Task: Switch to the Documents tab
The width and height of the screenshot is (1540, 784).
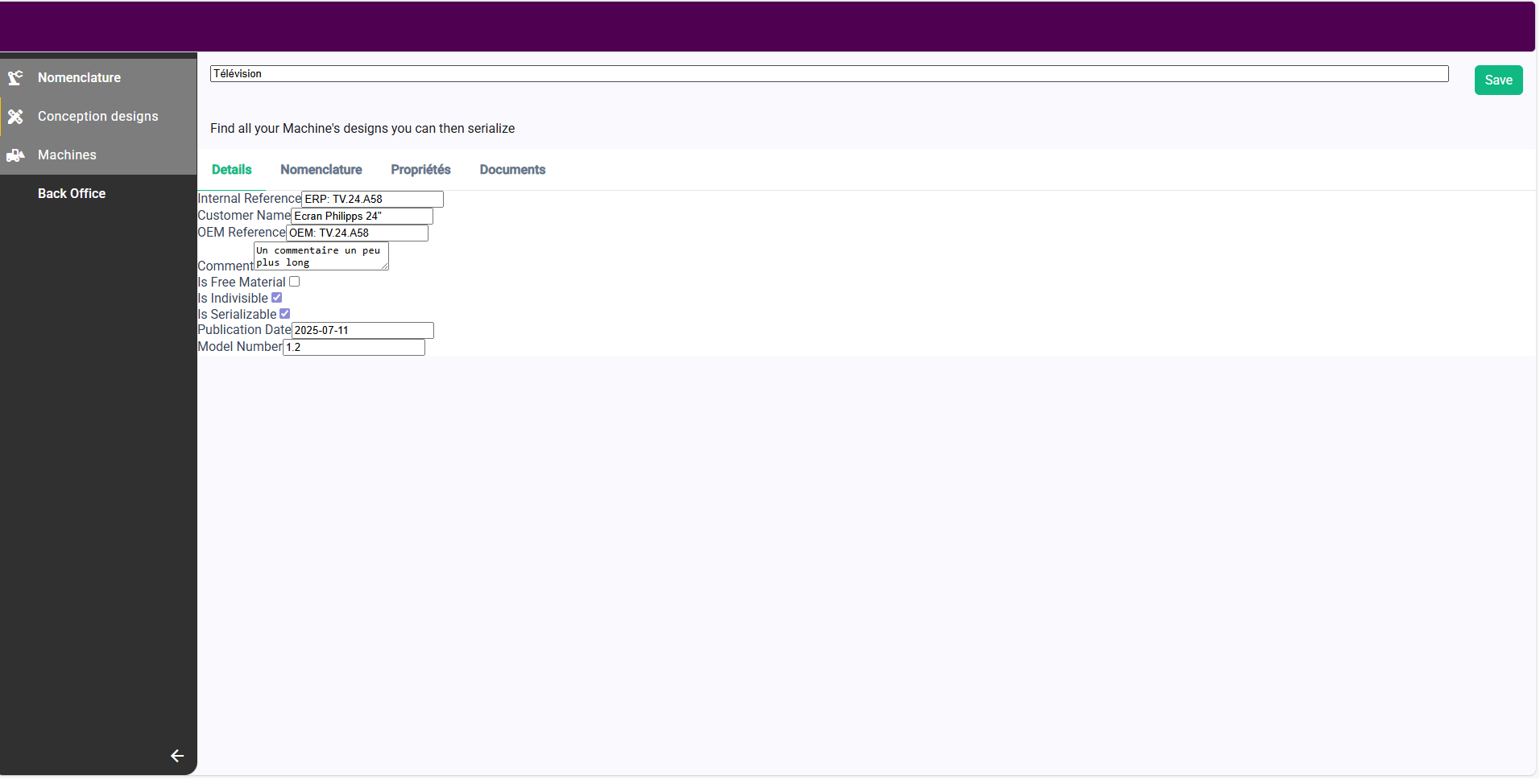Action: point(512,170)
